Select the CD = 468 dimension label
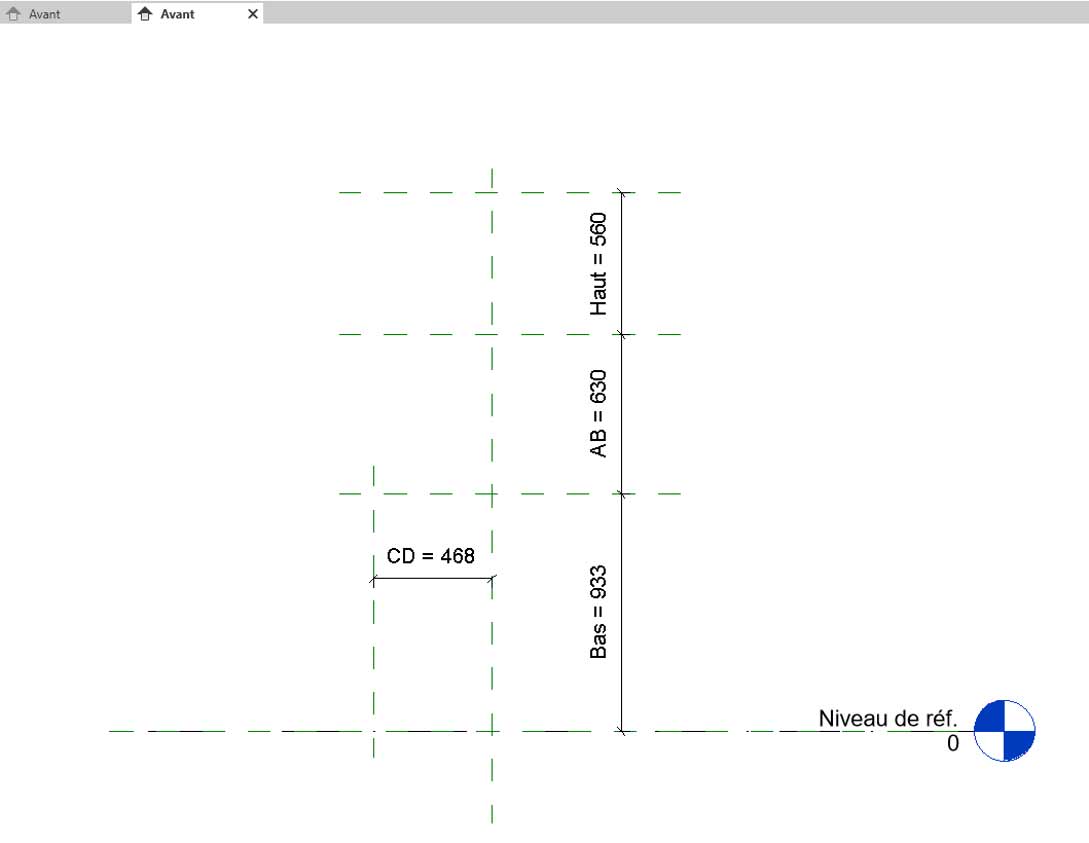This screenshot has width=1089, height=843. 431,556
